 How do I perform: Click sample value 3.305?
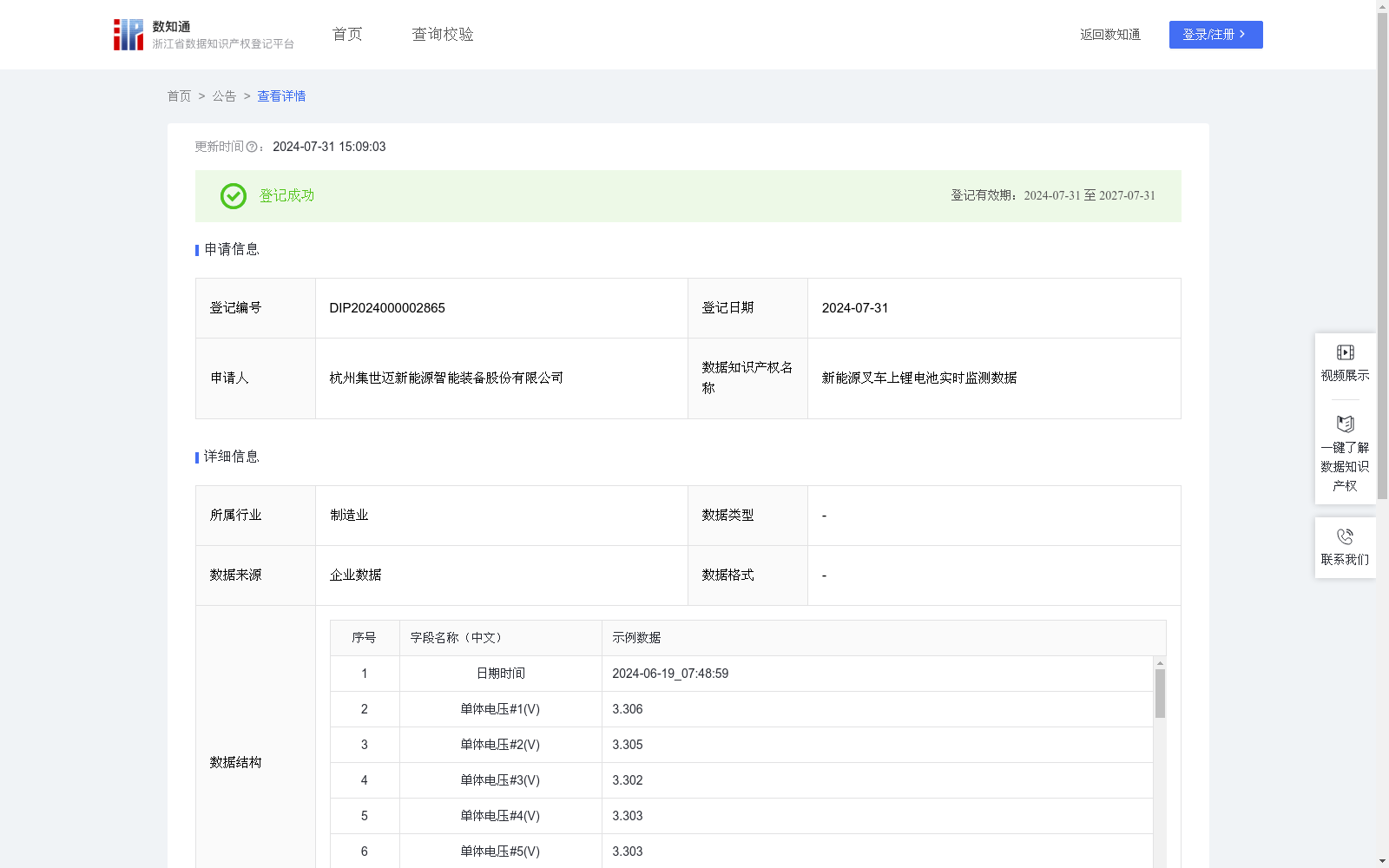628,745
